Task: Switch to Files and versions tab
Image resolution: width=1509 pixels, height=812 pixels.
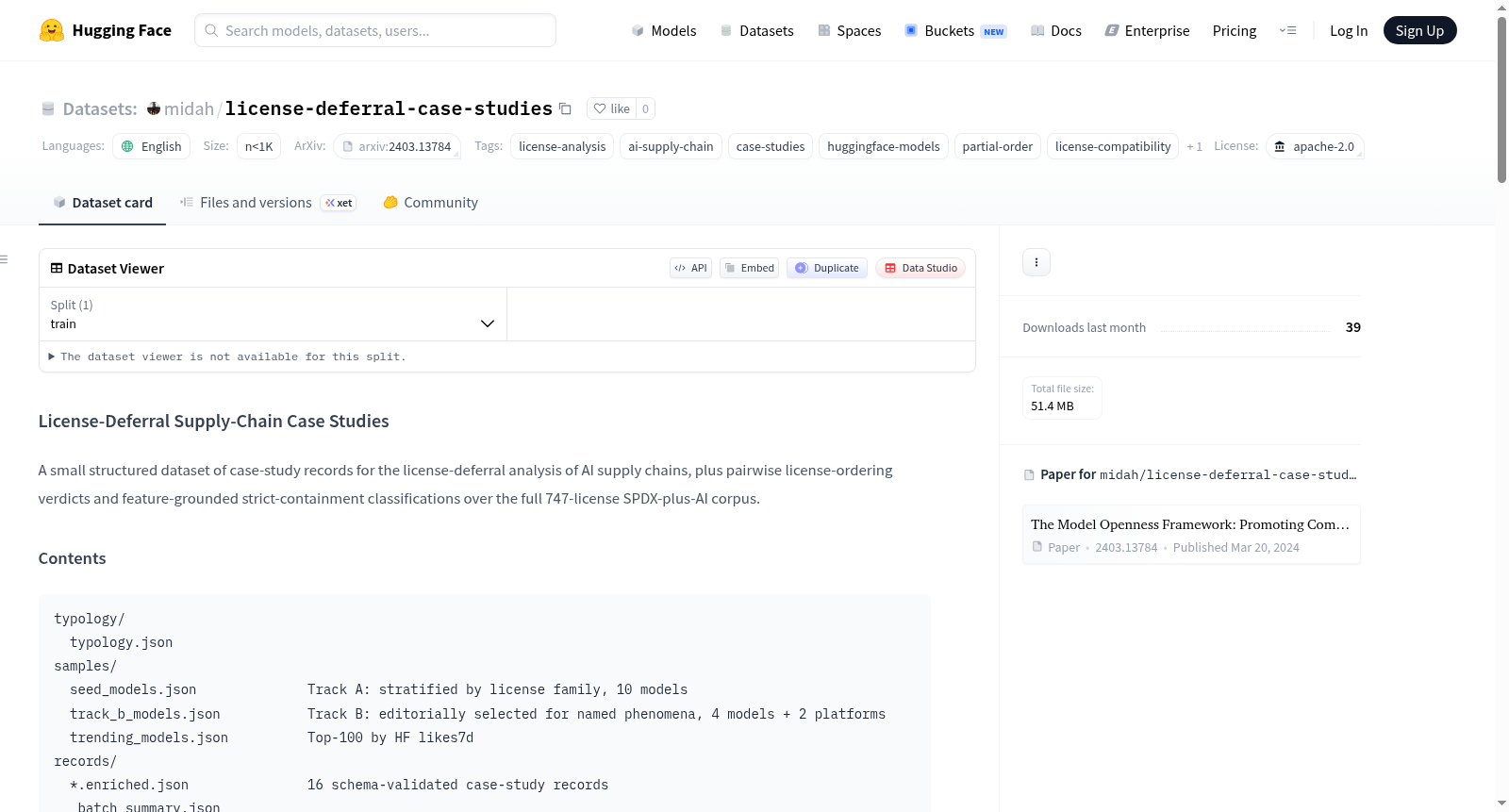Action: pos(268,203)
